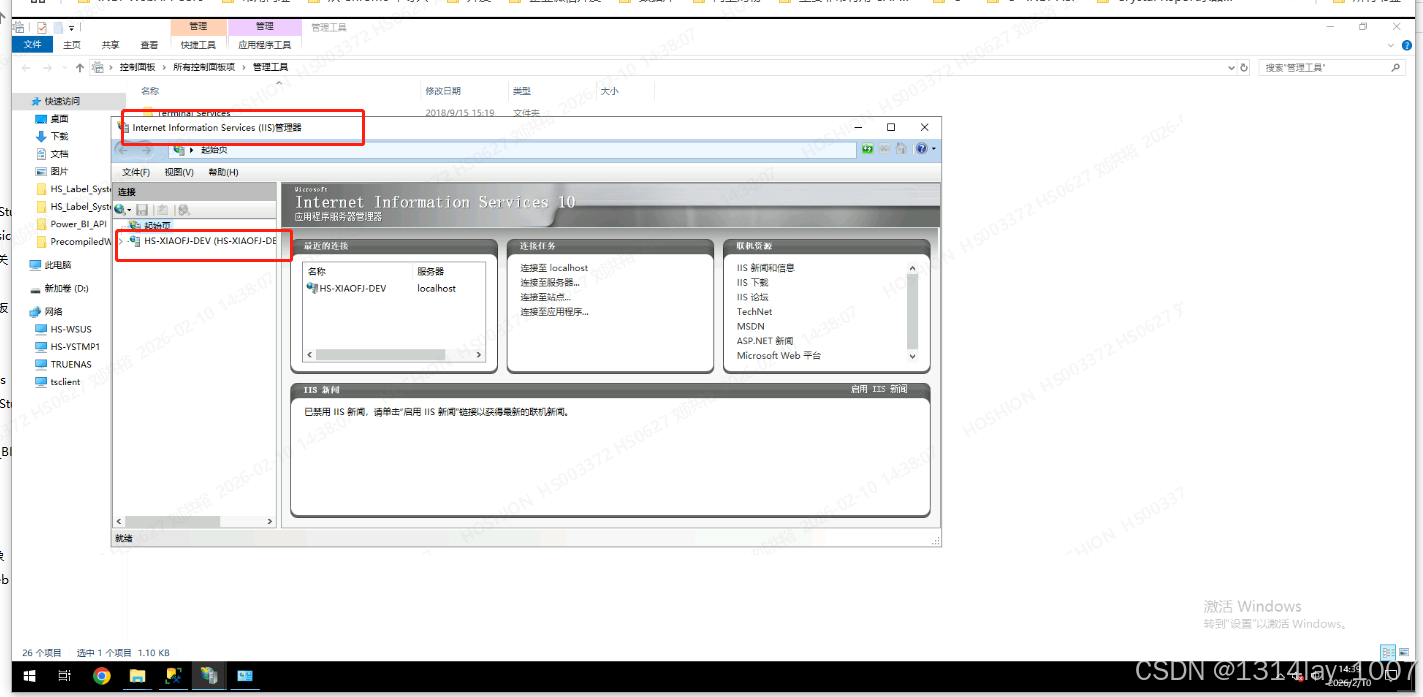Viewport: 1423px width, 697px height.
Task: Open the IIS 新闻和信息 link
Action: (766, 268)
